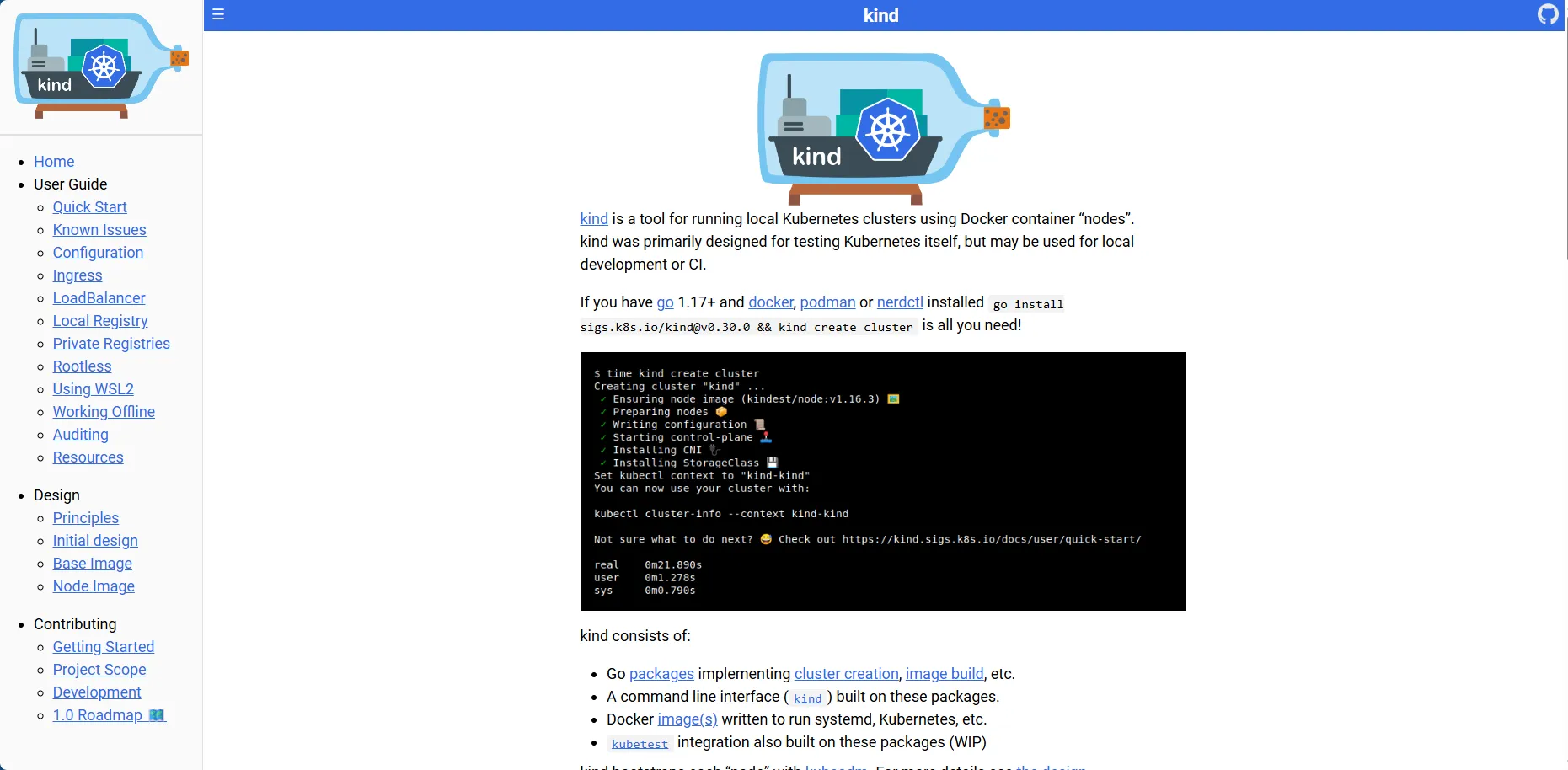Screen dimensions: 1568x770
Task: Click the cluster creation packages link
Action: [847, 673]
